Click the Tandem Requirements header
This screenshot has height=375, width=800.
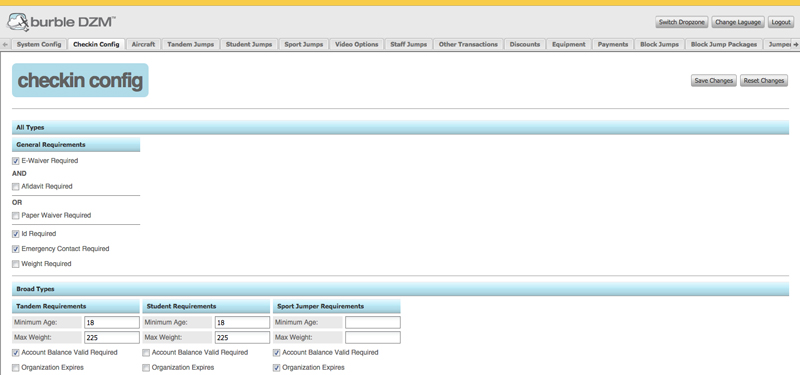[76, 307]
